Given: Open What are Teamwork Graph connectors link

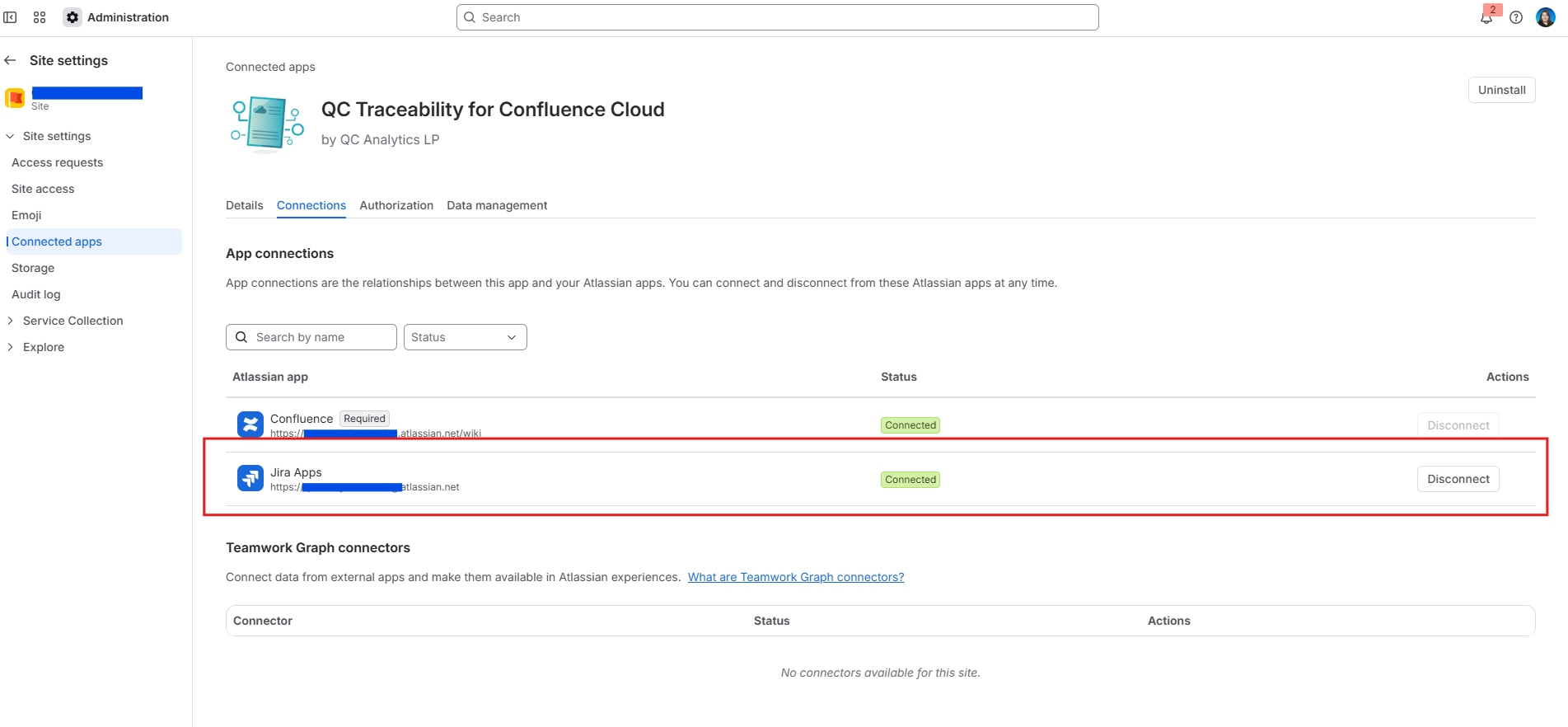Looking at the screenshot, I should click(x=796, y=577).
